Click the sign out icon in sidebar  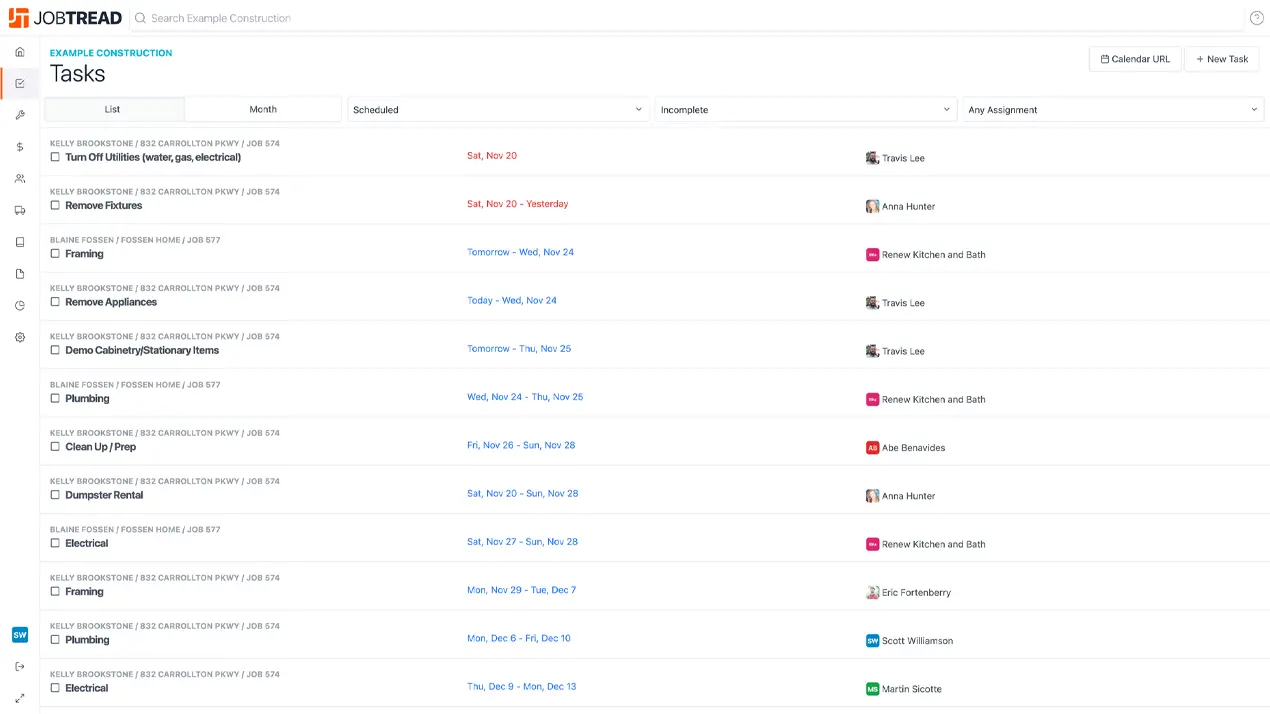(20, 666)
